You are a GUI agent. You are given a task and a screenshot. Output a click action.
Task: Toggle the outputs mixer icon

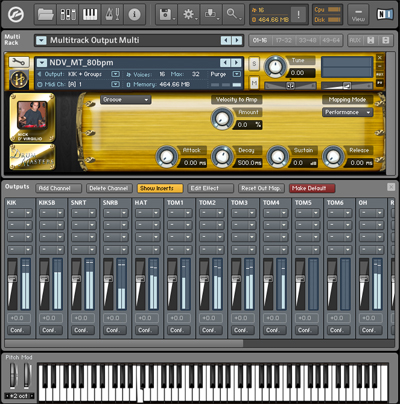tap(68, 14)
